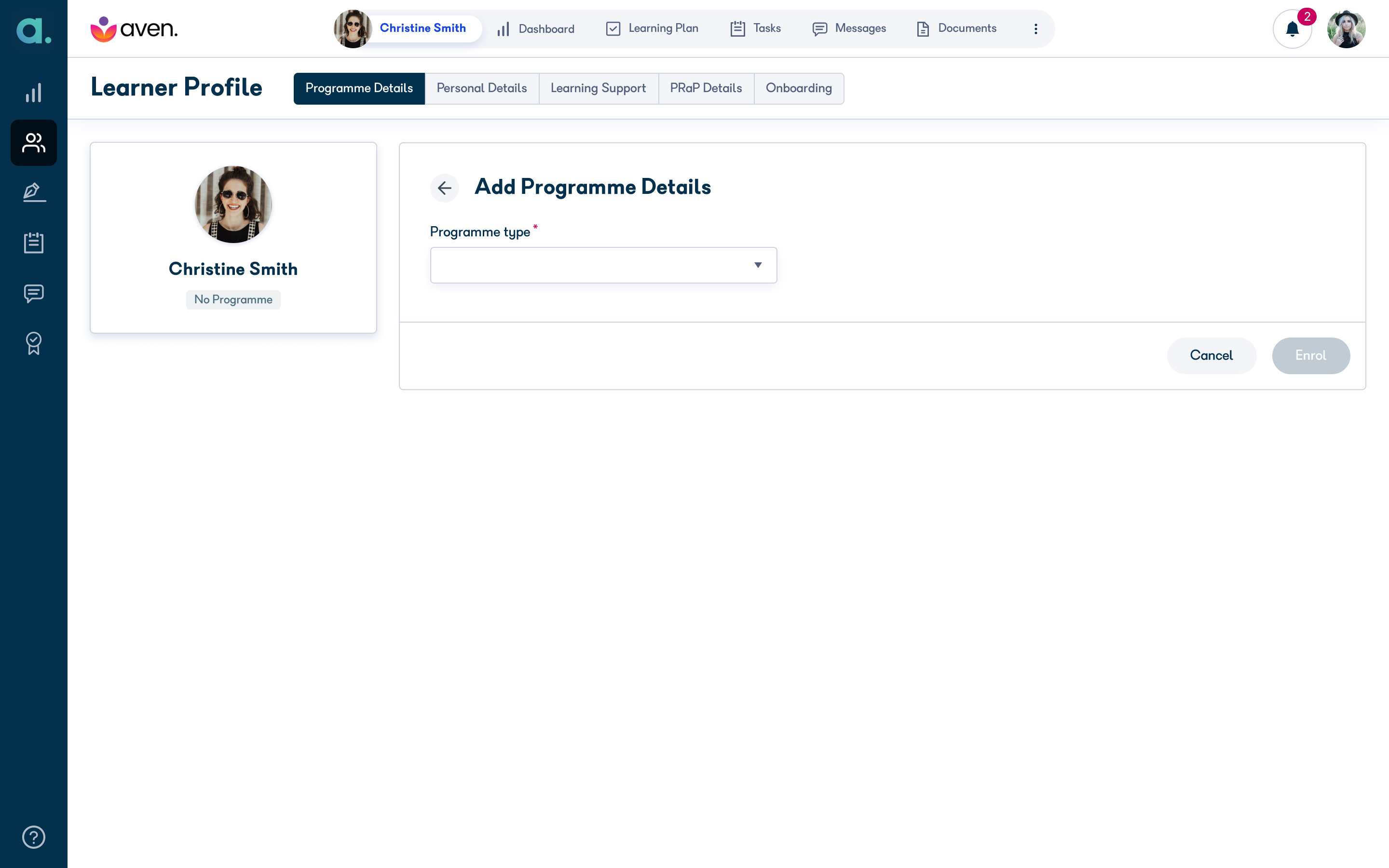This screenshot has height=868, width=1389.
Task: Open Dashboard in the learner navigation
Action: (535, 29)
